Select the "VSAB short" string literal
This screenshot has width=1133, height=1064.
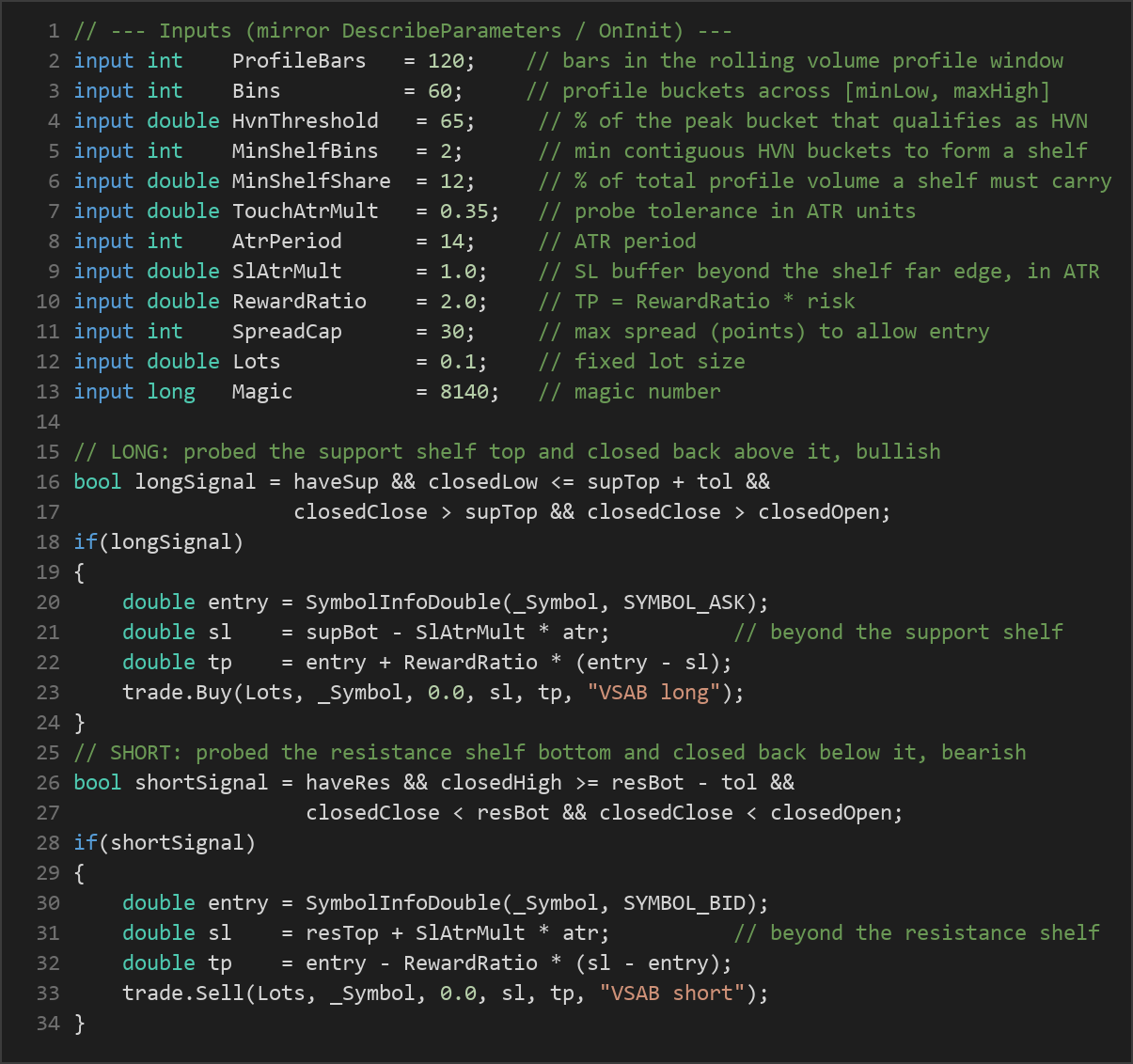(672, 994)
